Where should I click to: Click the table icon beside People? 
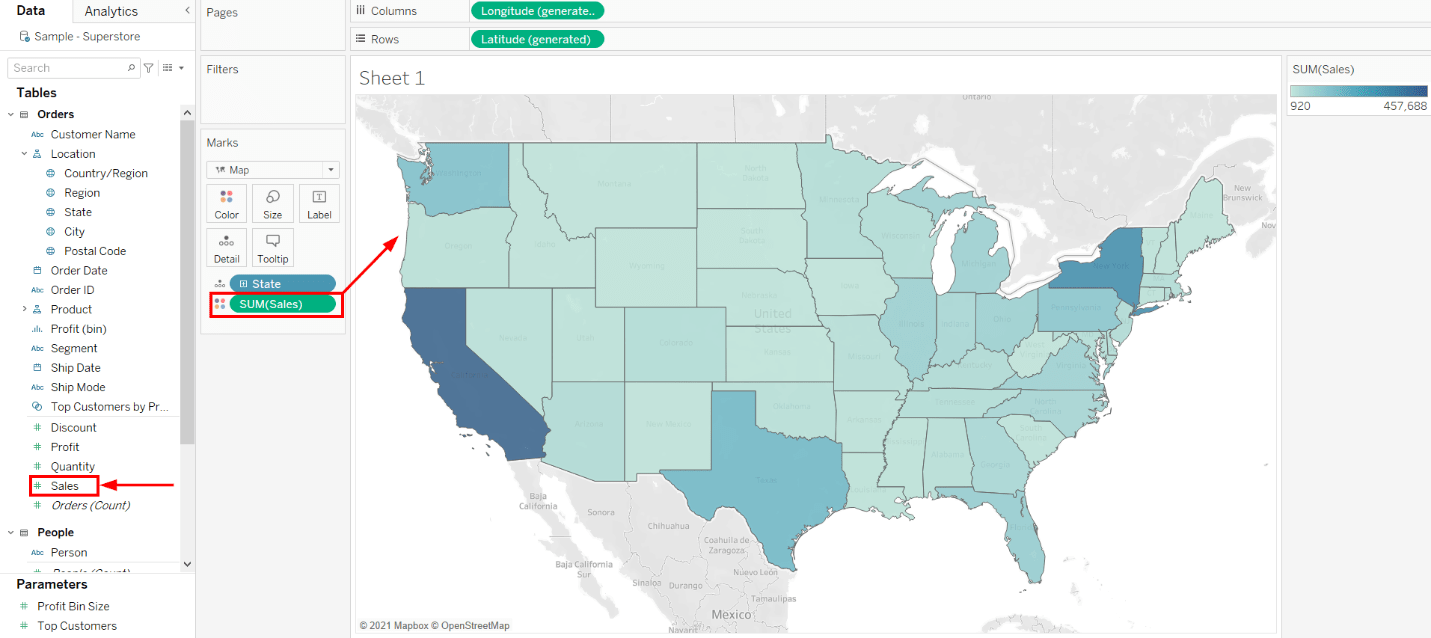[x=24, y=533]
